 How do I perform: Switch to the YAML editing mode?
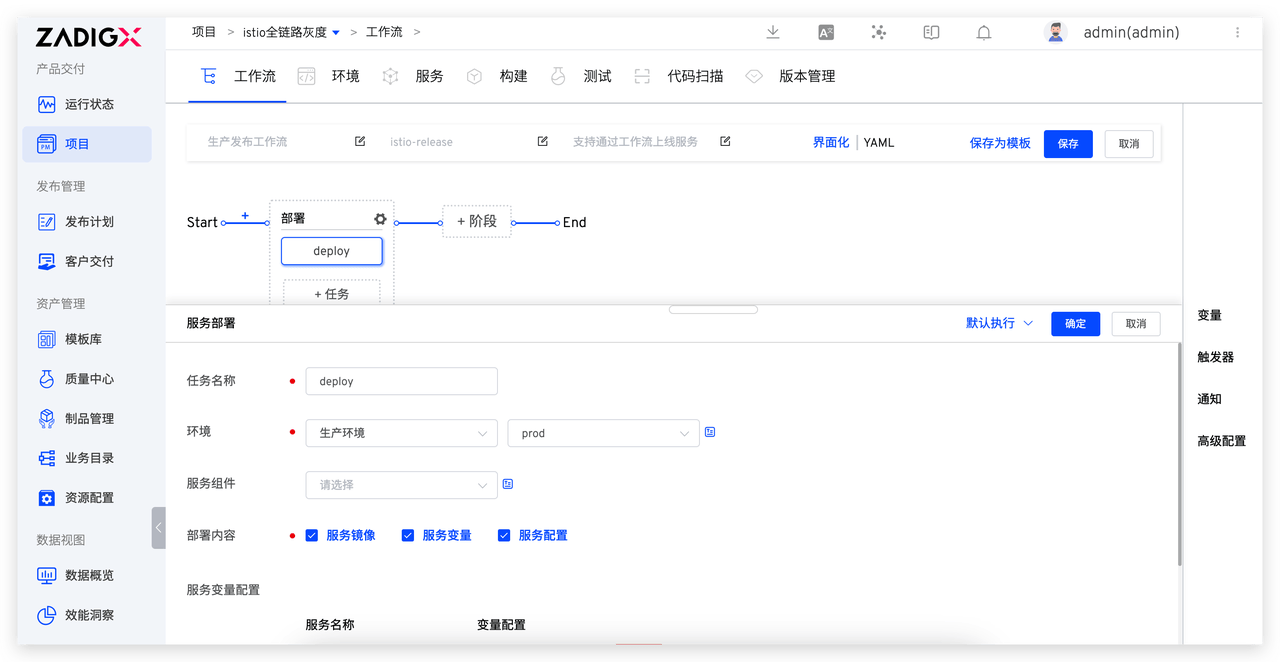878,142
